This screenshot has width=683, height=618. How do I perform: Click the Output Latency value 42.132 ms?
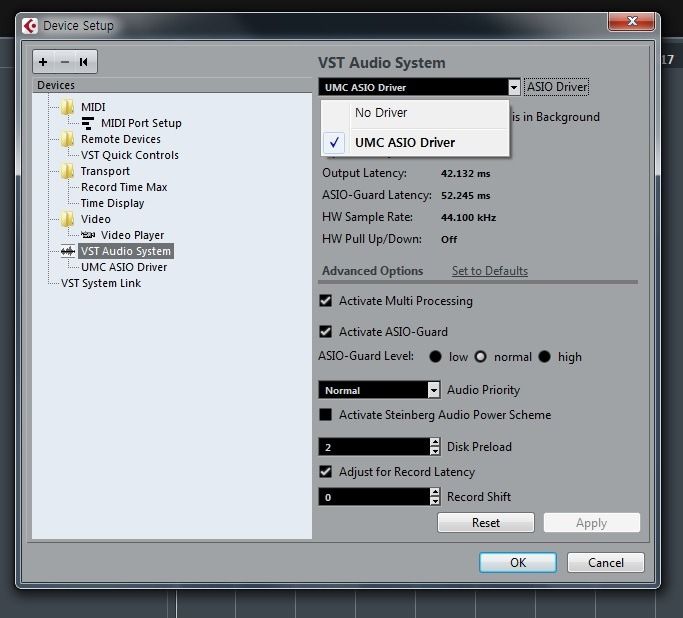click(x=465, y=174)
